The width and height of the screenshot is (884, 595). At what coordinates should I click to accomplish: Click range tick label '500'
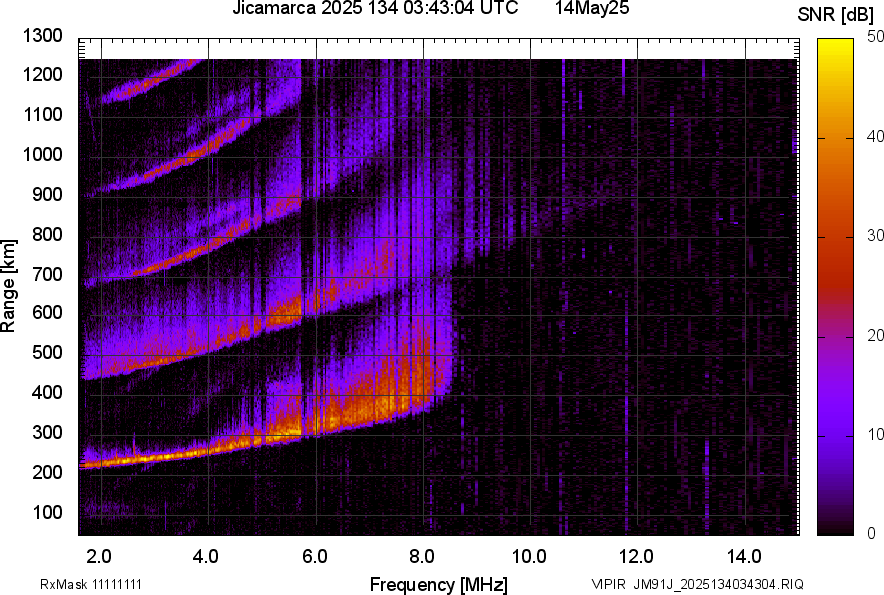click(x=47, y=352)
